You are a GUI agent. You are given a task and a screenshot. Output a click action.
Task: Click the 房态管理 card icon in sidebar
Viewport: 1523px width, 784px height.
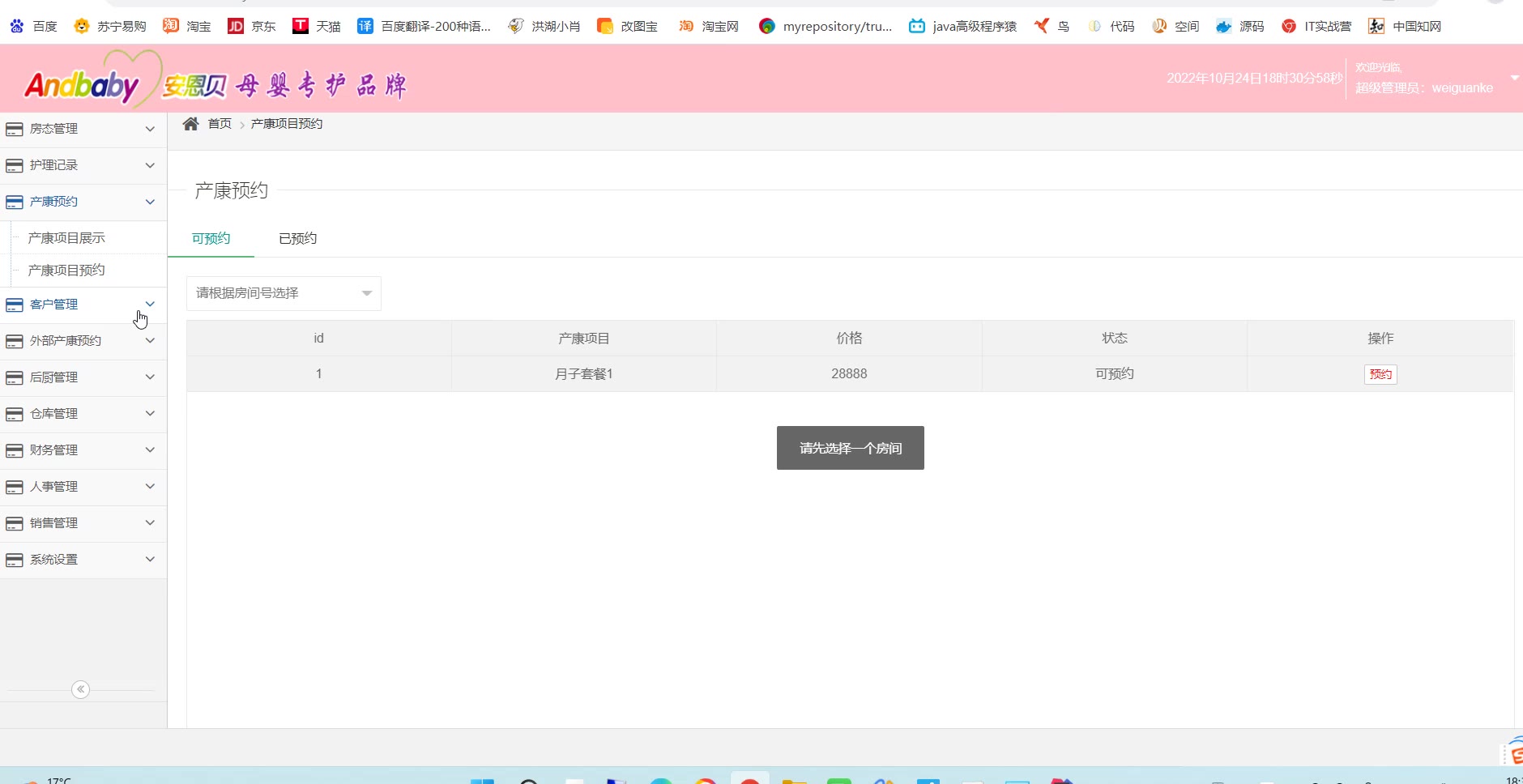click(14, 130)
